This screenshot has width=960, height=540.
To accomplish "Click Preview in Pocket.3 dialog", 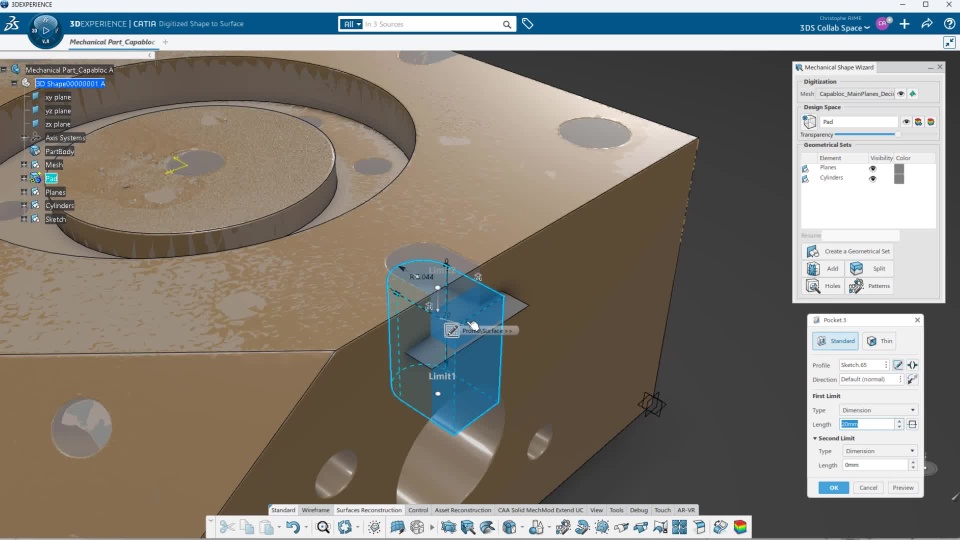I will click(x=902, y=488).
